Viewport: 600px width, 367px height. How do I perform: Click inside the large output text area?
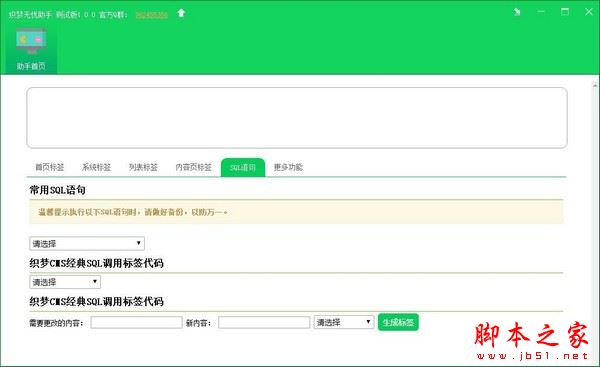click(297, 118)
